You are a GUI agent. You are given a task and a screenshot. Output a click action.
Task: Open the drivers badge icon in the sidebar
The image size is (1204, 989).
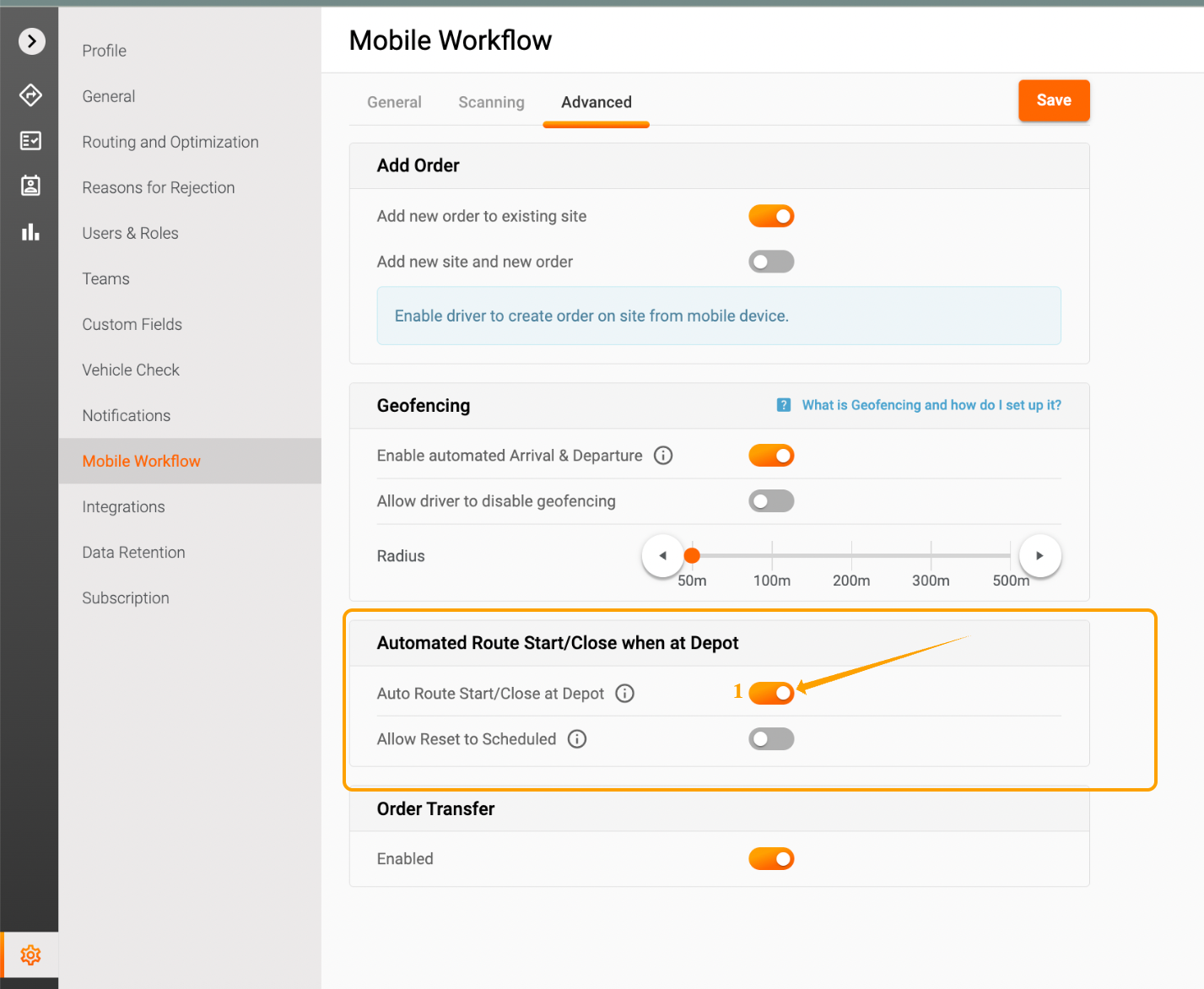coord(31,186)
